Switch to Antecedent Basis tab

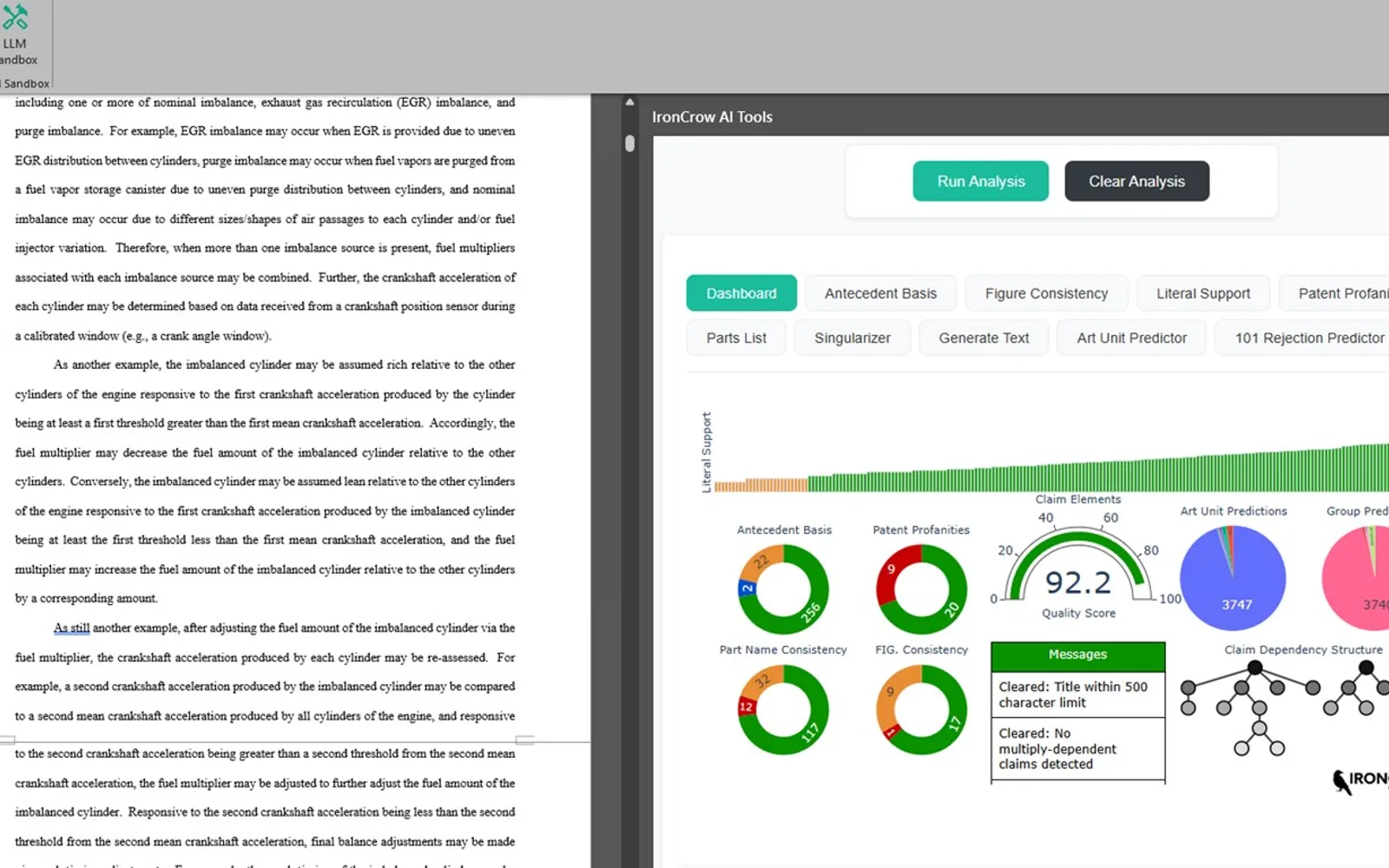pyautogui.click(x=880, y=293)
